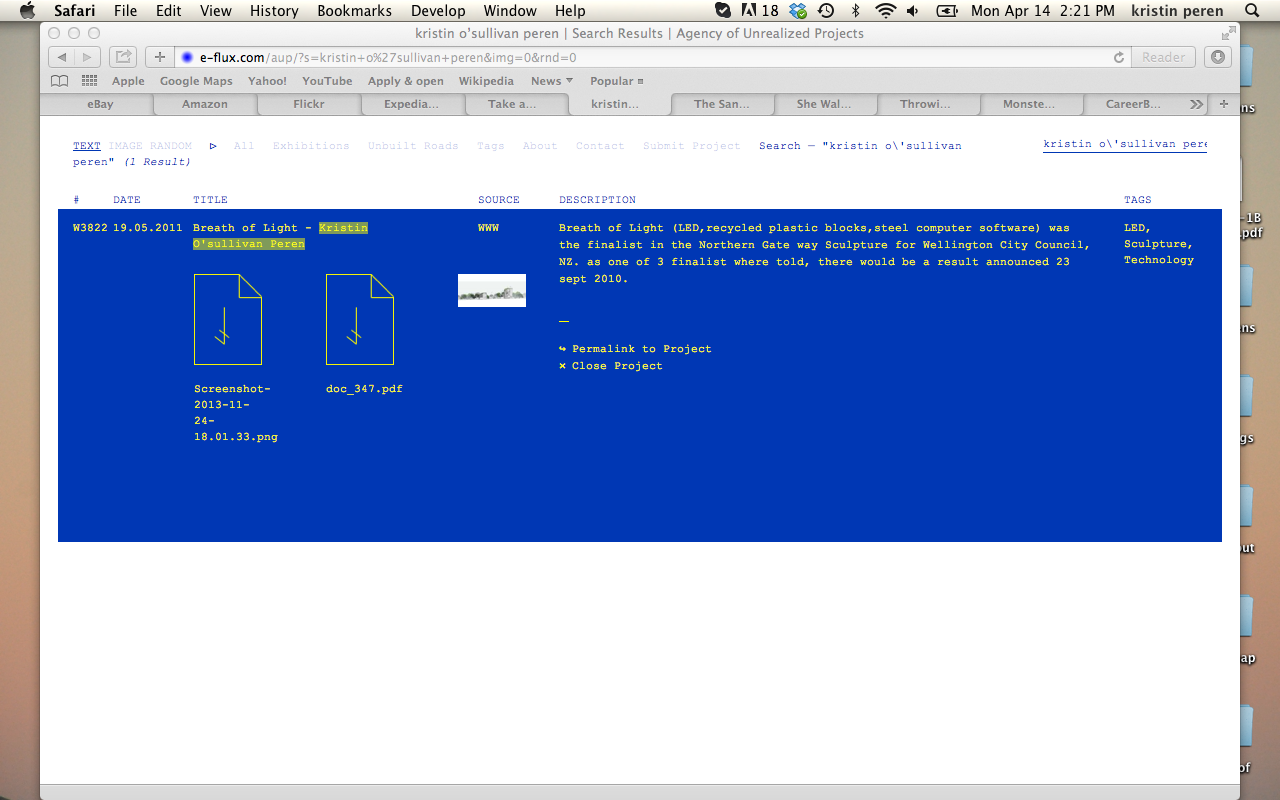1280x800 pixels.
Task: Open the Share menu icon
Action: coord(122,57)
